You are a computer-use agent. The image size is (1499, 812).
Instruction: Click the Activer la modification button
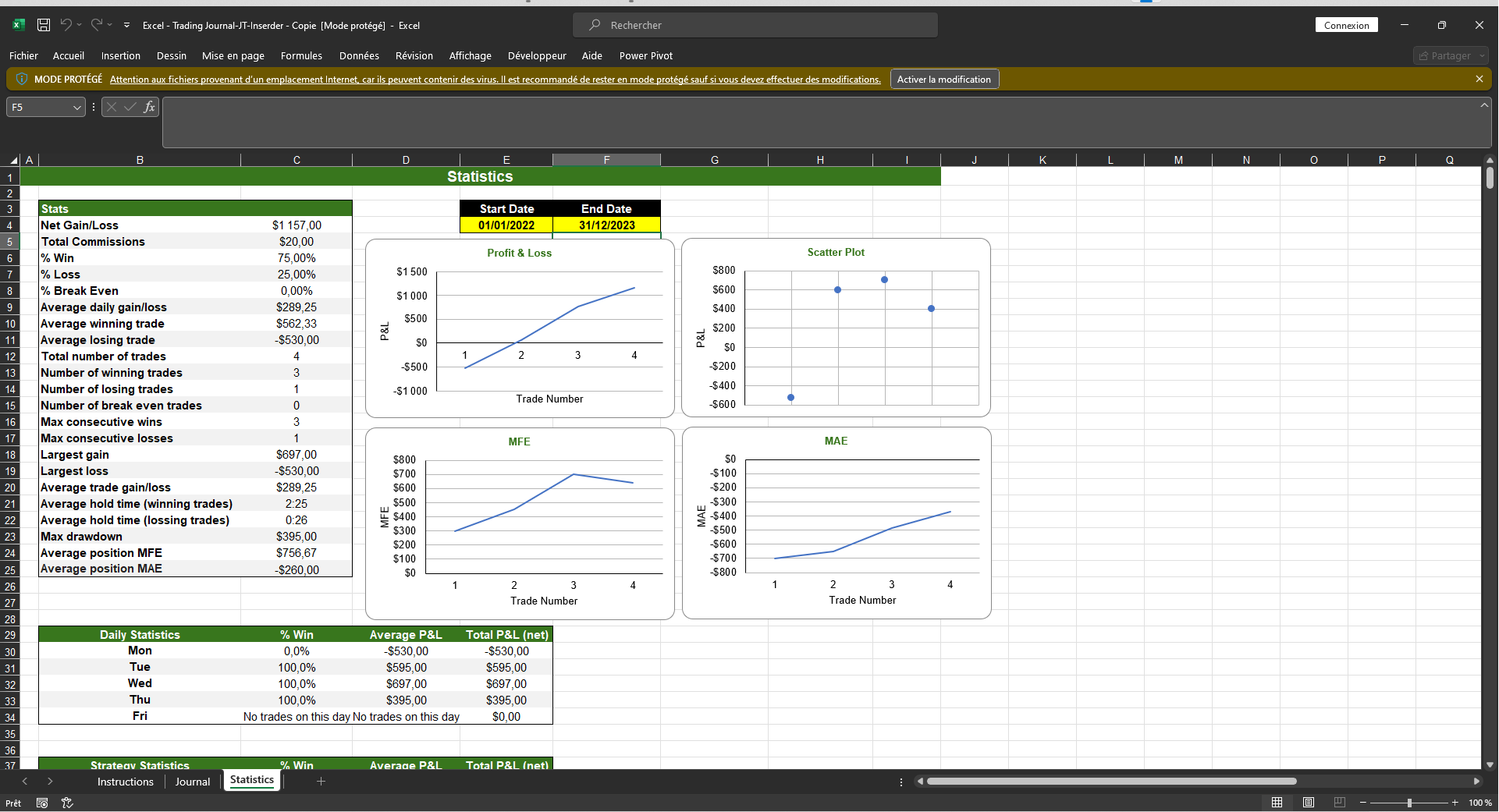coord(944,79)
